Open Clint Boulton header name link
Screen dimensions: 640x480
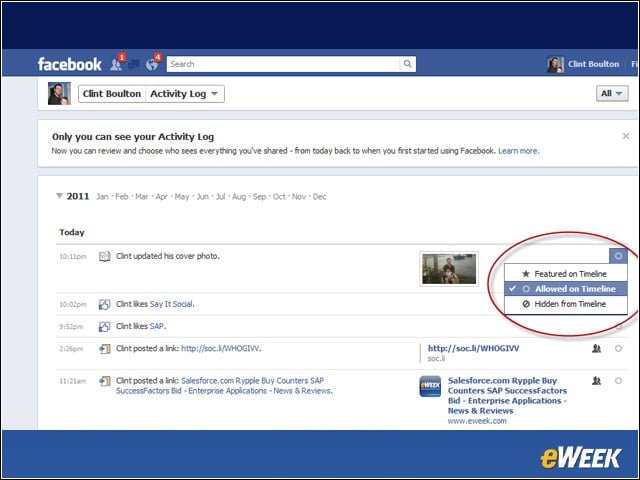pyautogui.click(x=593, y=64)
